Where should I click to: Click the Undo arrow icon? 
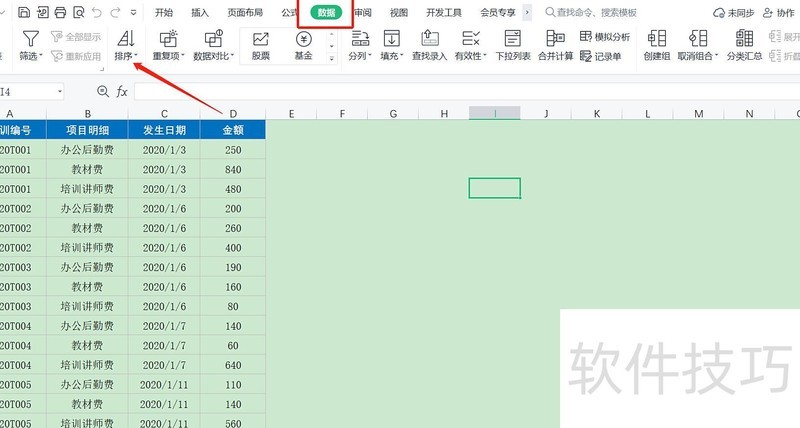click(x=97, y=12)
